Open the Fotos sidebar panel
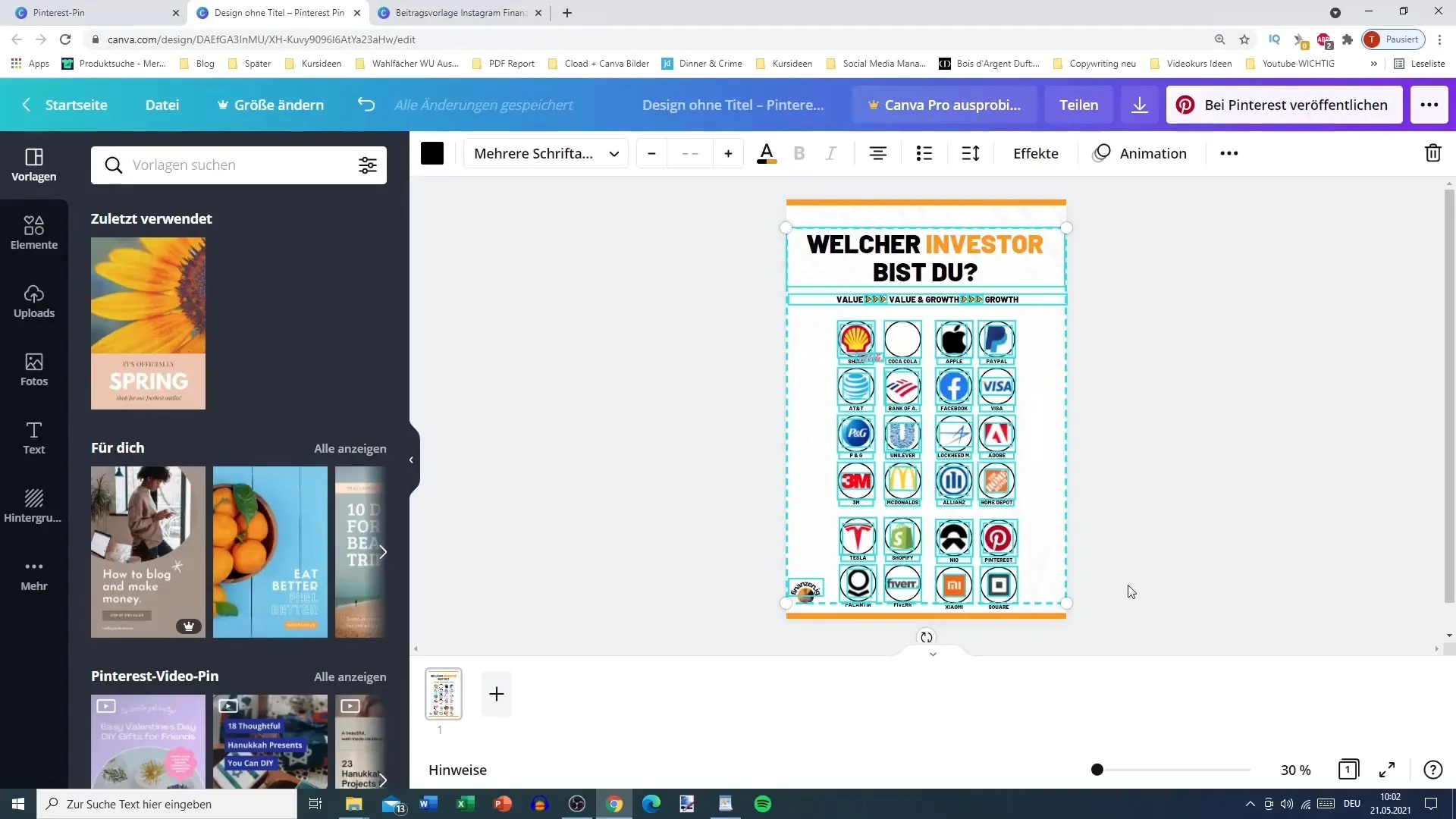This screenshot has height=819, width=1456. coord(33,369)
